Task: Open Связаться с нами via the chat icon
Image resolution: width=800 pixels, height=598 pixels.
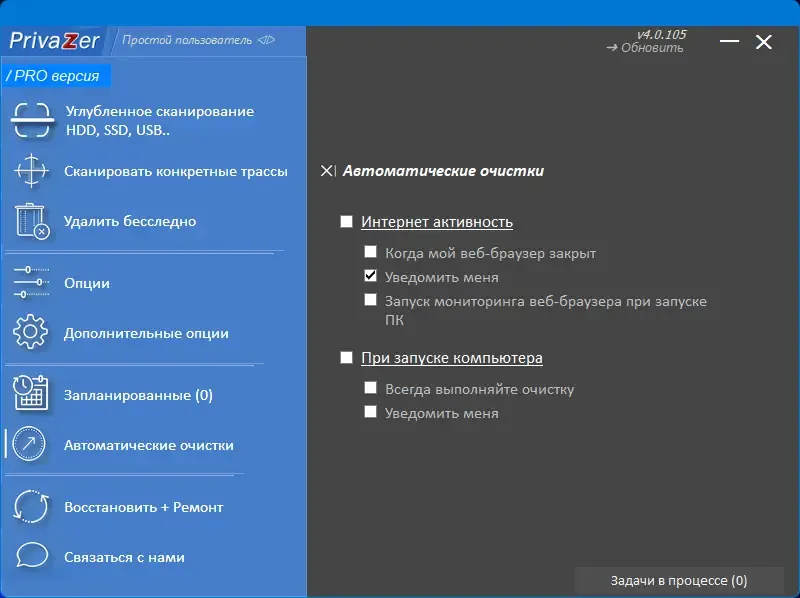Action: pyautogui.click(x=32, y=557)
